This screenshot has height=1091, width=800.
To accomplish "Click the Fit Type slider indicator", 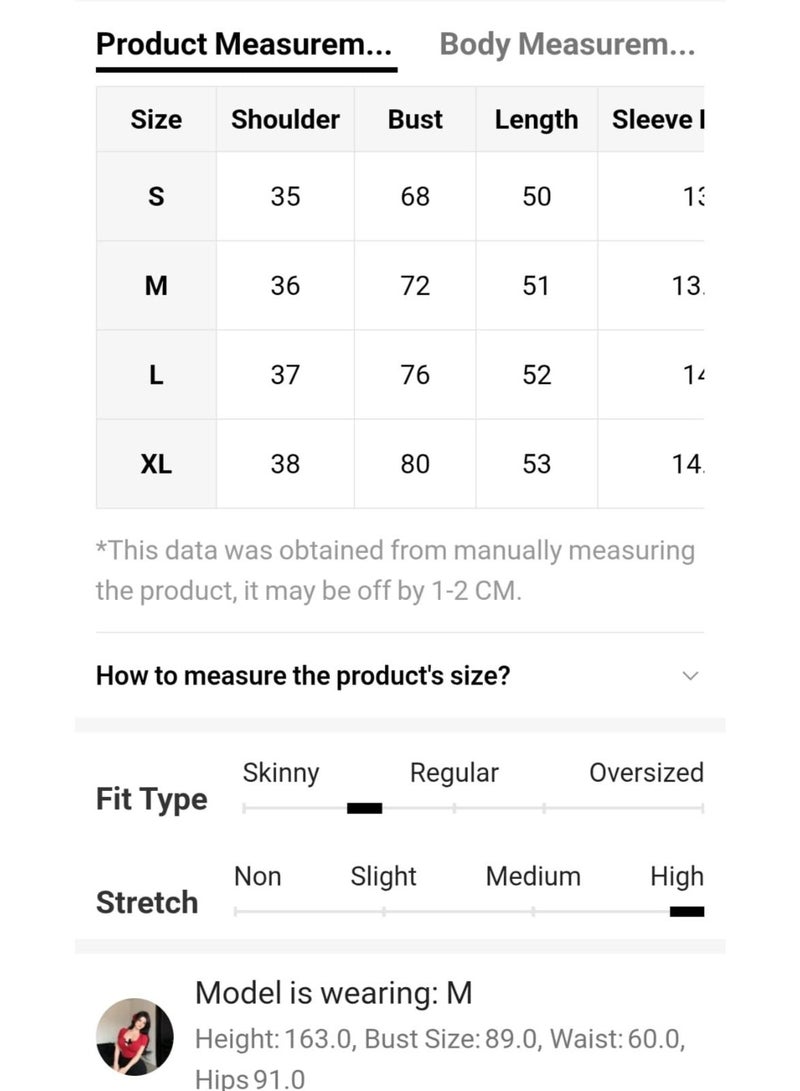I will point(365,808).
